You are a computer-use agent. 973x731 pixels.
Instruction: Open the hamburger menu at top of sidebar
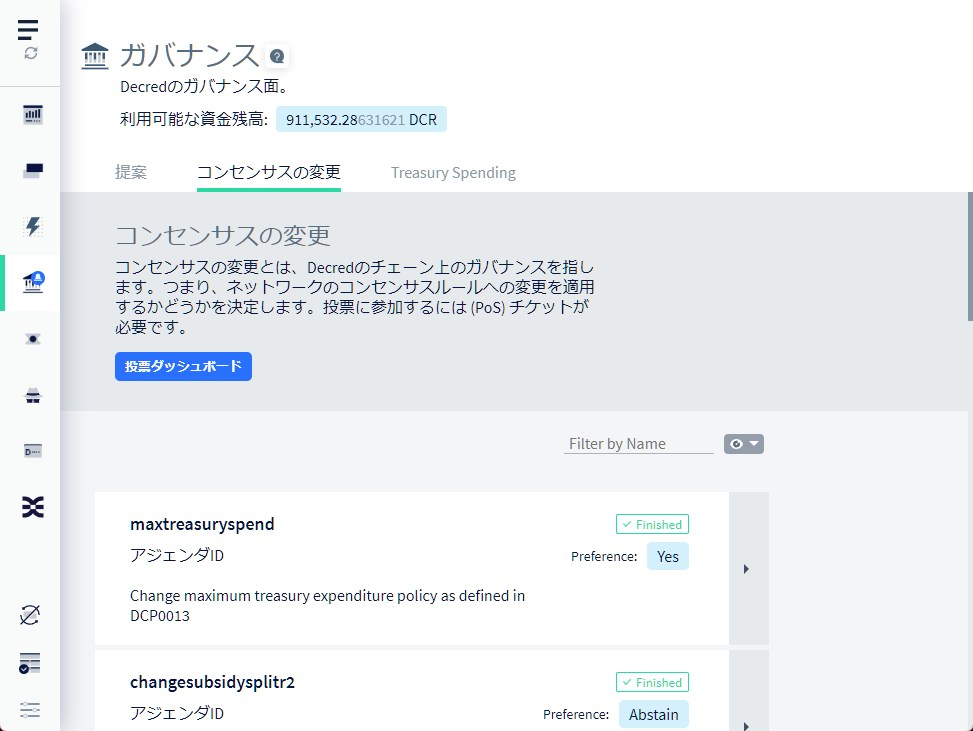coord(28,29)
